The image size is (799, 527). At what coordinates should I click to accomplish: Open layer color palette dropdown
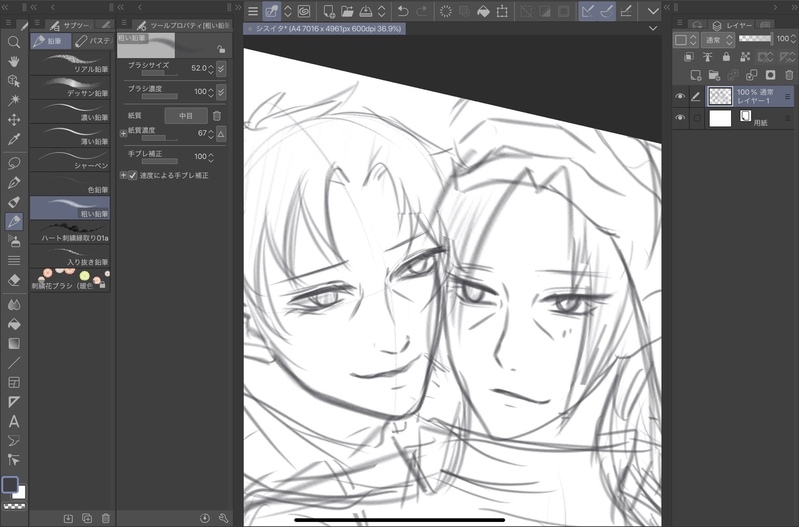[685, 40]
